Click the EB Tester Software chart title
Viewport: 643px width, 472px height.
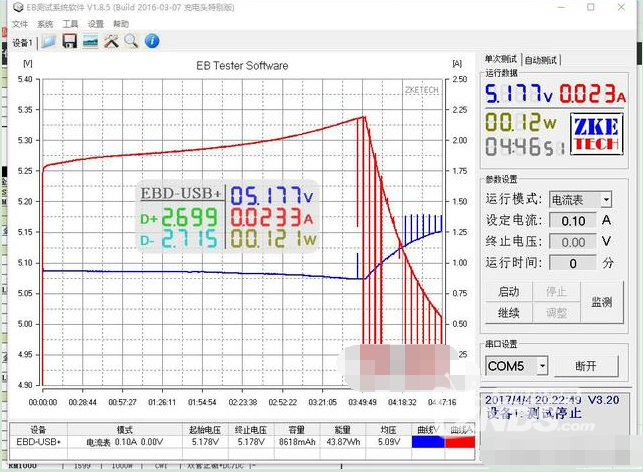(x=242, y=66)
